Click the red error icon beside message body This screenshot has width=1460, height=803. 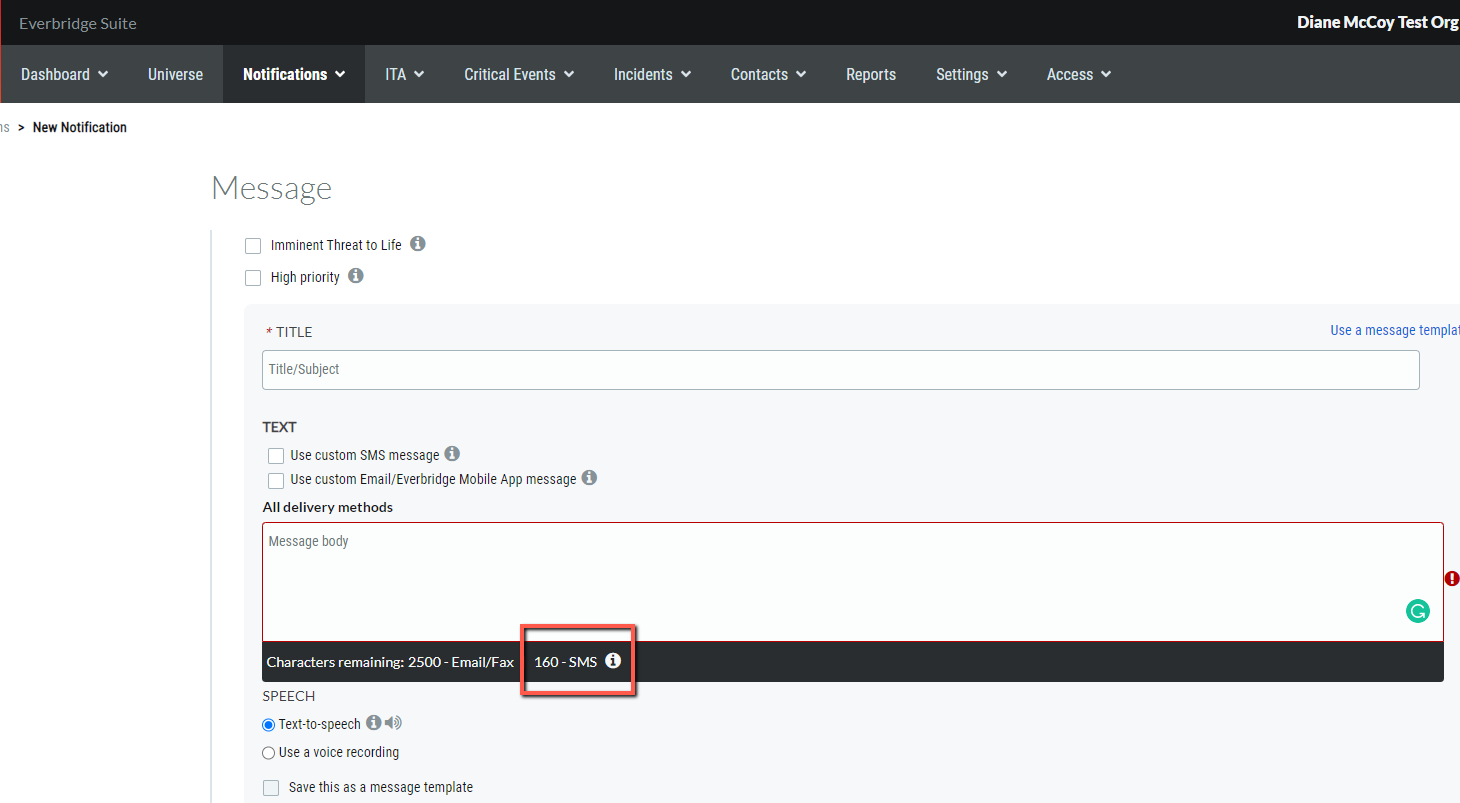coord(1452,579)
